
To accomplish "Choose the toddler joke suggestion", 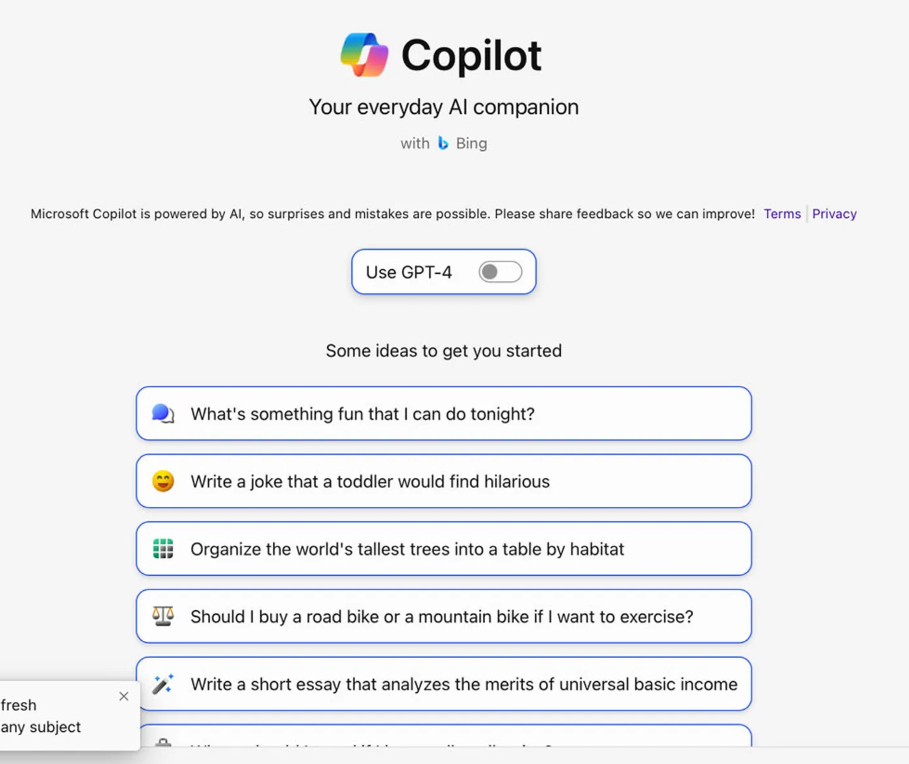I will tap(444, 481).
